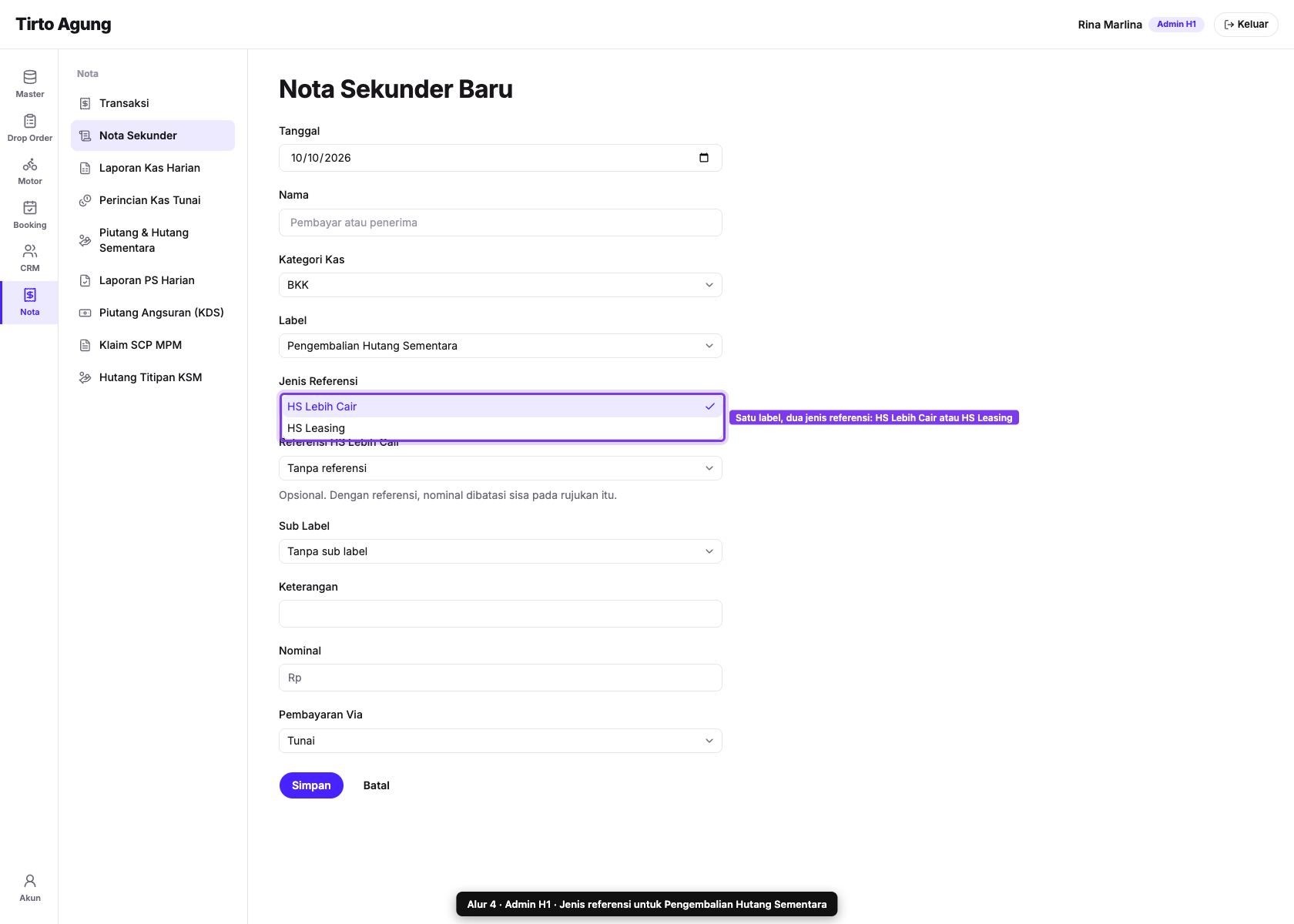
Task: Focus the Nama input field
Action: tap(501, 223)
